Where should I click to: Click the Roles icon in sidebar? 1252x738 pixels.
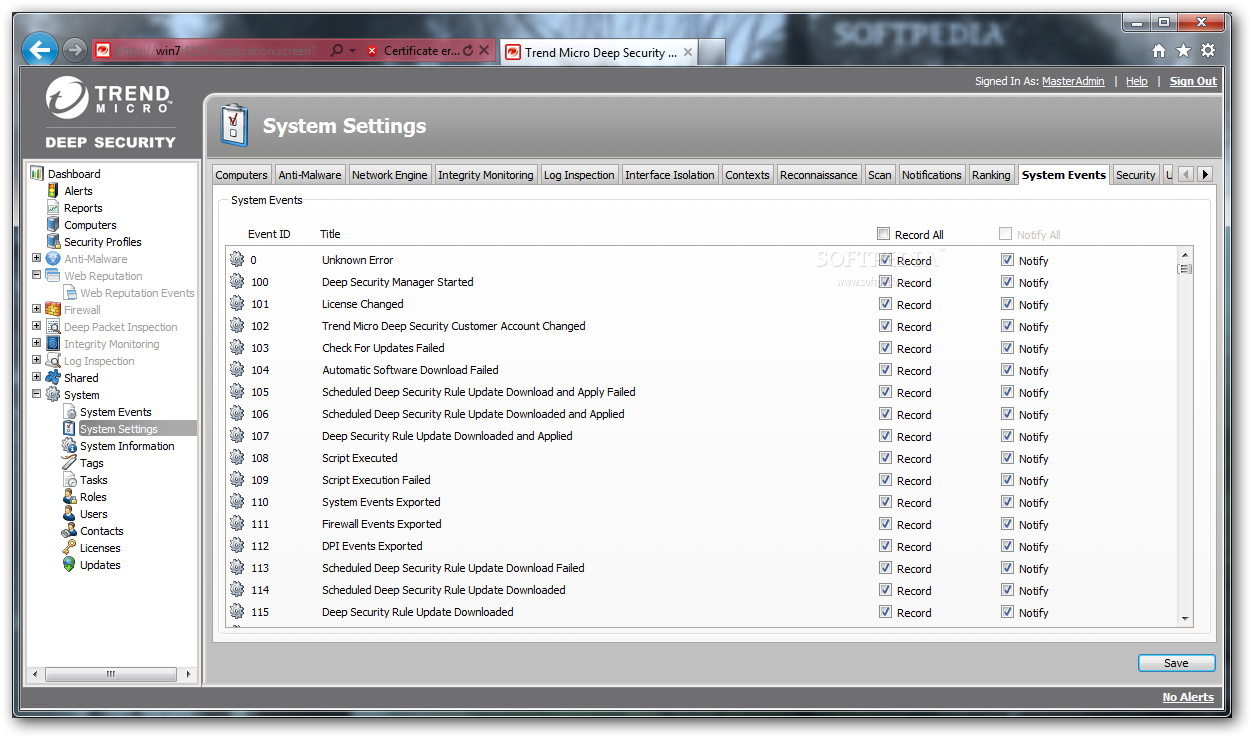tap(69, 497)
